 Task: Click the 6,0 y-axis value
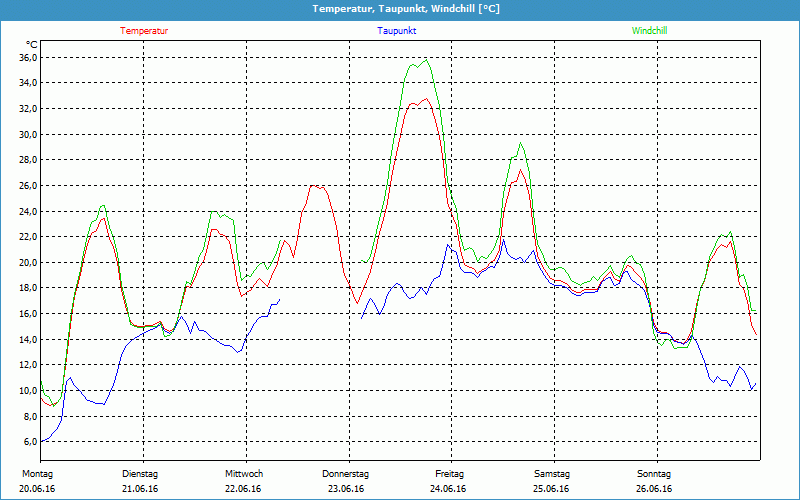click(x=31, y=442)
